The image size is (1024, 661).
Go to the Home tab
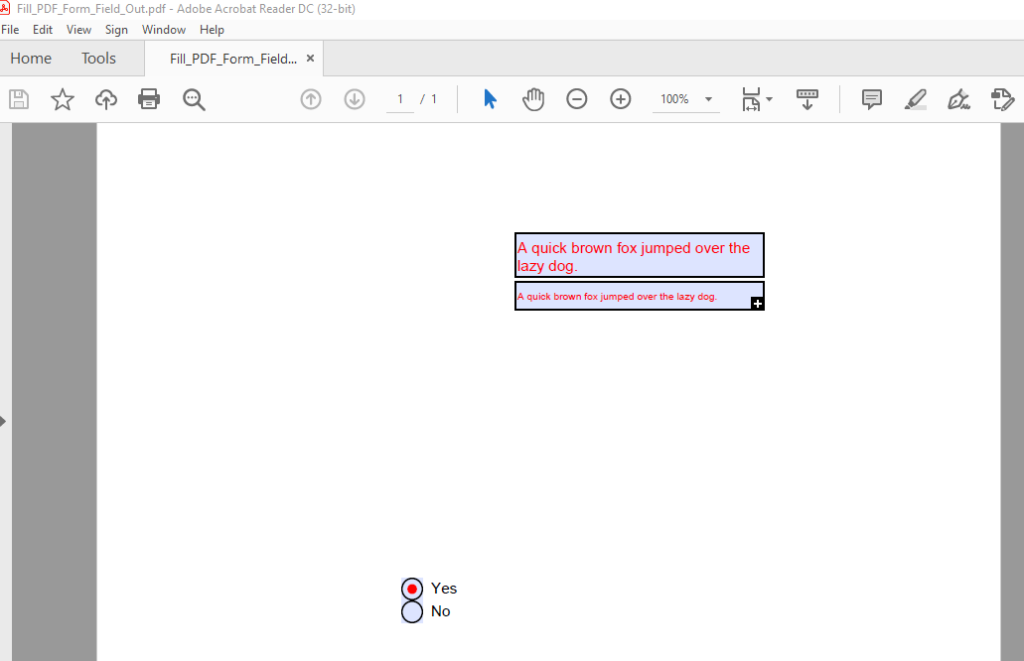[31, 58]
